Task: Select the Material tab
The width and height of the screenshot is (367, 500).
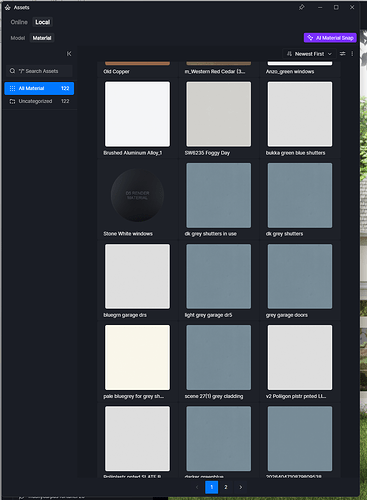Action: coord(42,38)
